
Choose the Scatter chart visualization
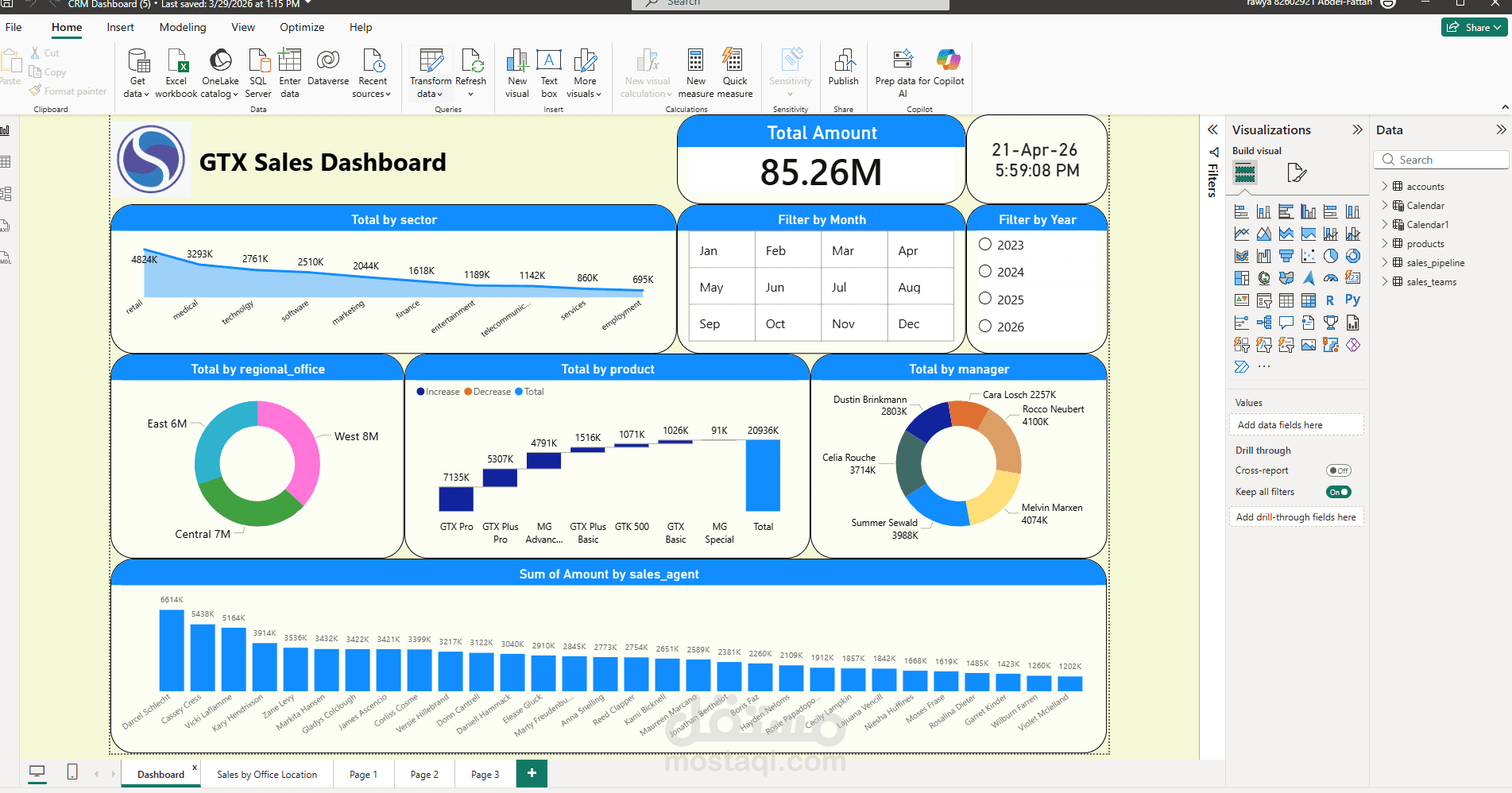pyautogui.click(x=1309, y=256)
